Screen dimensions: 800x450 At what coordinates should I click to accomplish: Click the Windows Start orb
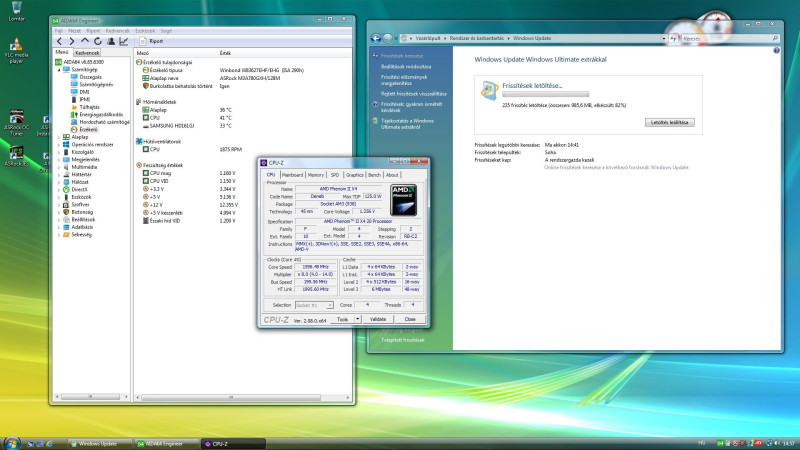[13, 441]
